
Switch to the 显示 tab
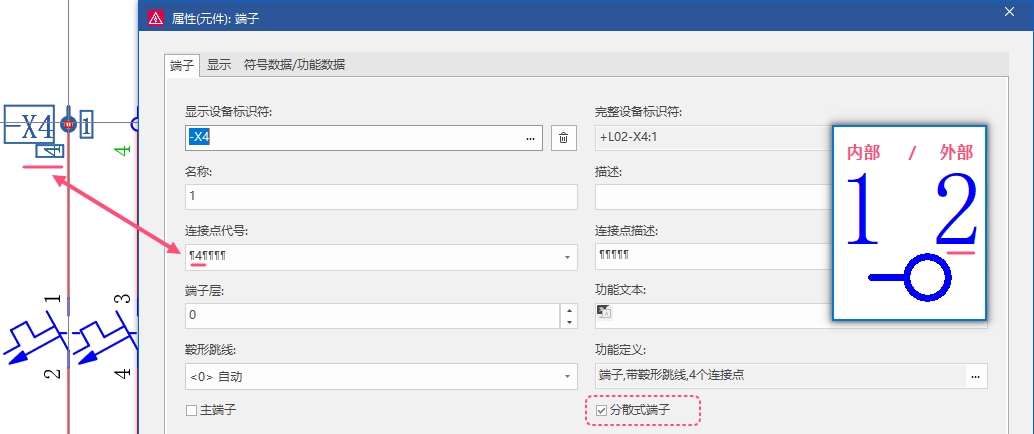pyautogui.click(x=218, y=65)
